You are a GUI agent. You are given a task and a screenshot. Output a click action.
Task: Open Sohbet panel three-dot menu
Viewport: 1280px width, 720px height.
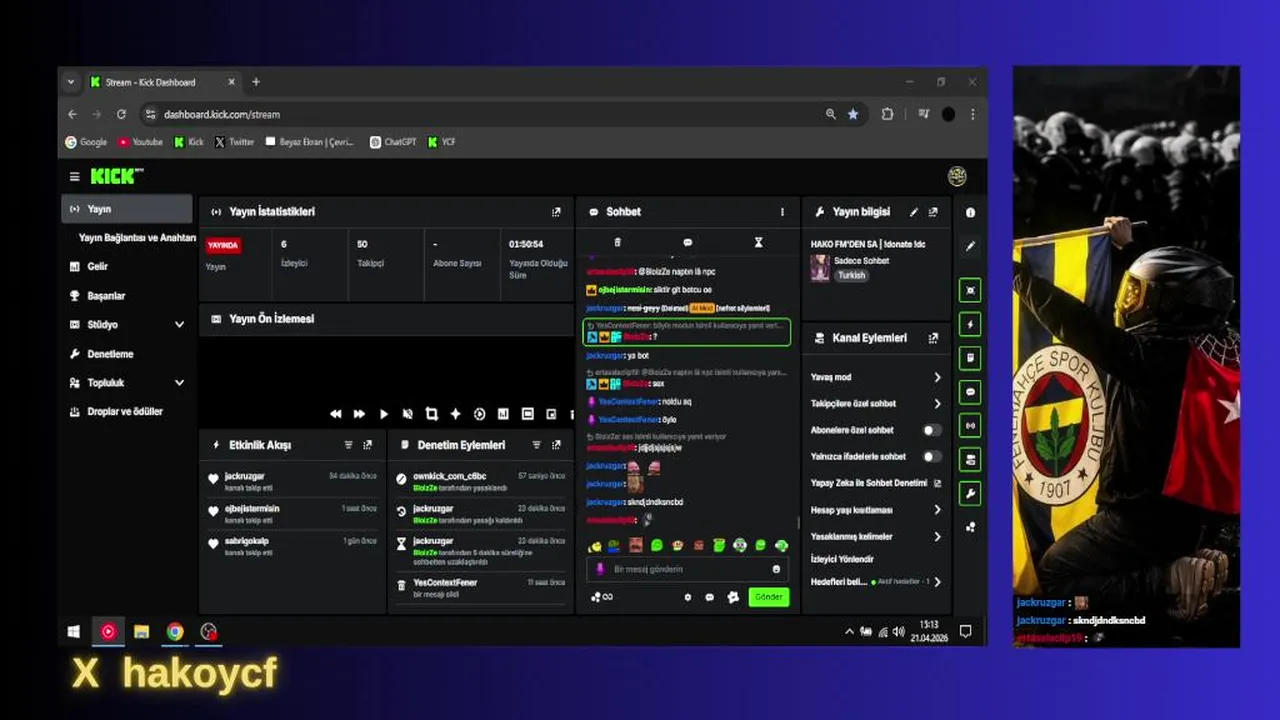pos(782,212)
